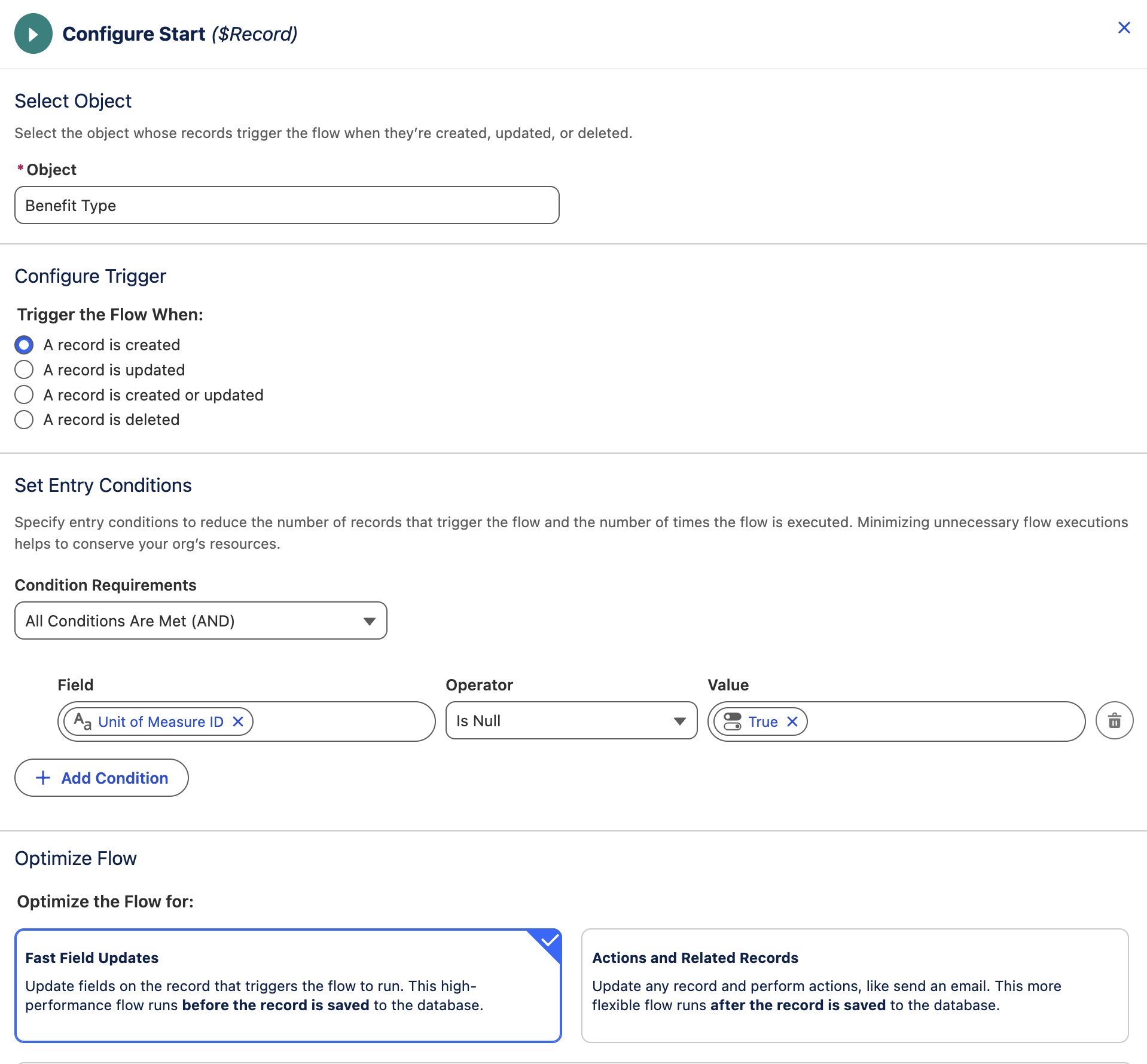Screen dimensions: 1147x1064
Task: Click the Add Condition button
Action: (x=102, y=778)
